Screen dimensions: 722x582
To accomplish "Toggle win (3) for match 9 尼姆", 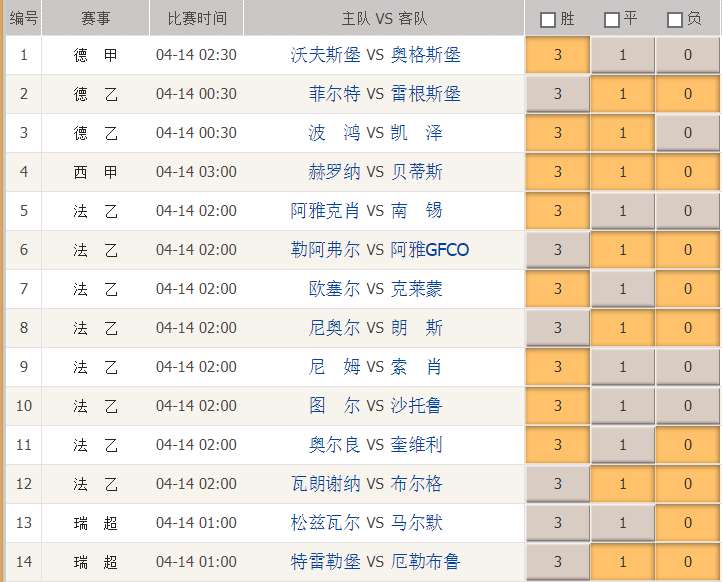I will coord(558,367).
